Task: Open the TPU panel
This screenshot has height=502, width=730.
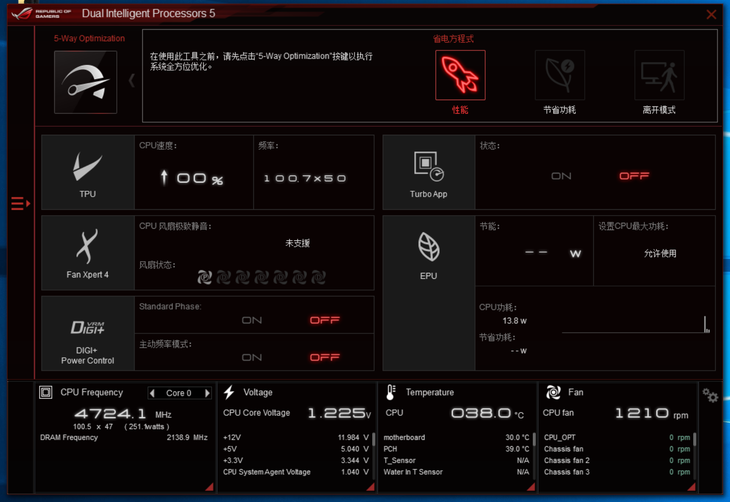Action: [88, 173]
